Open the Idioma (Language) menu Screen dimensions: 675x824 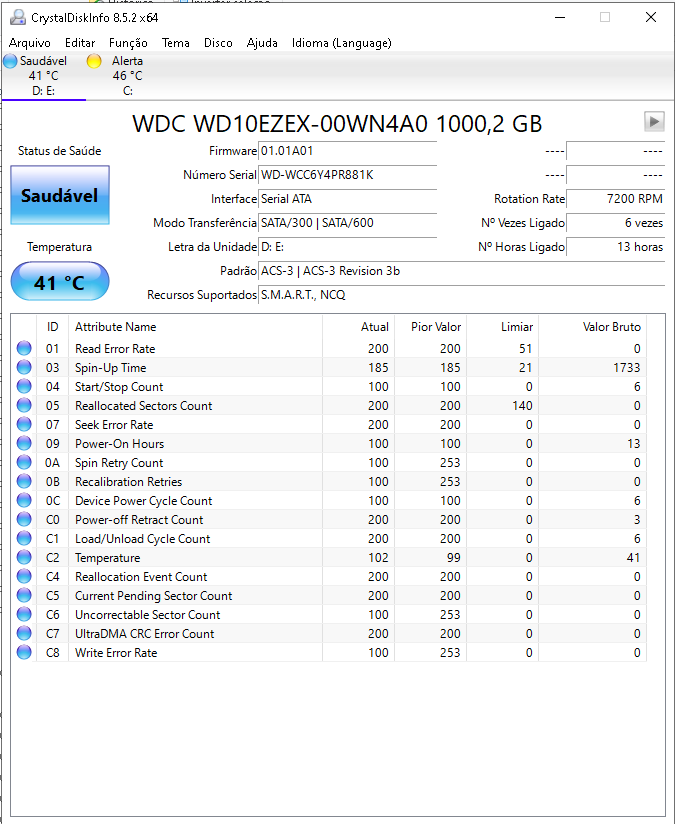(x=342, y=43)
